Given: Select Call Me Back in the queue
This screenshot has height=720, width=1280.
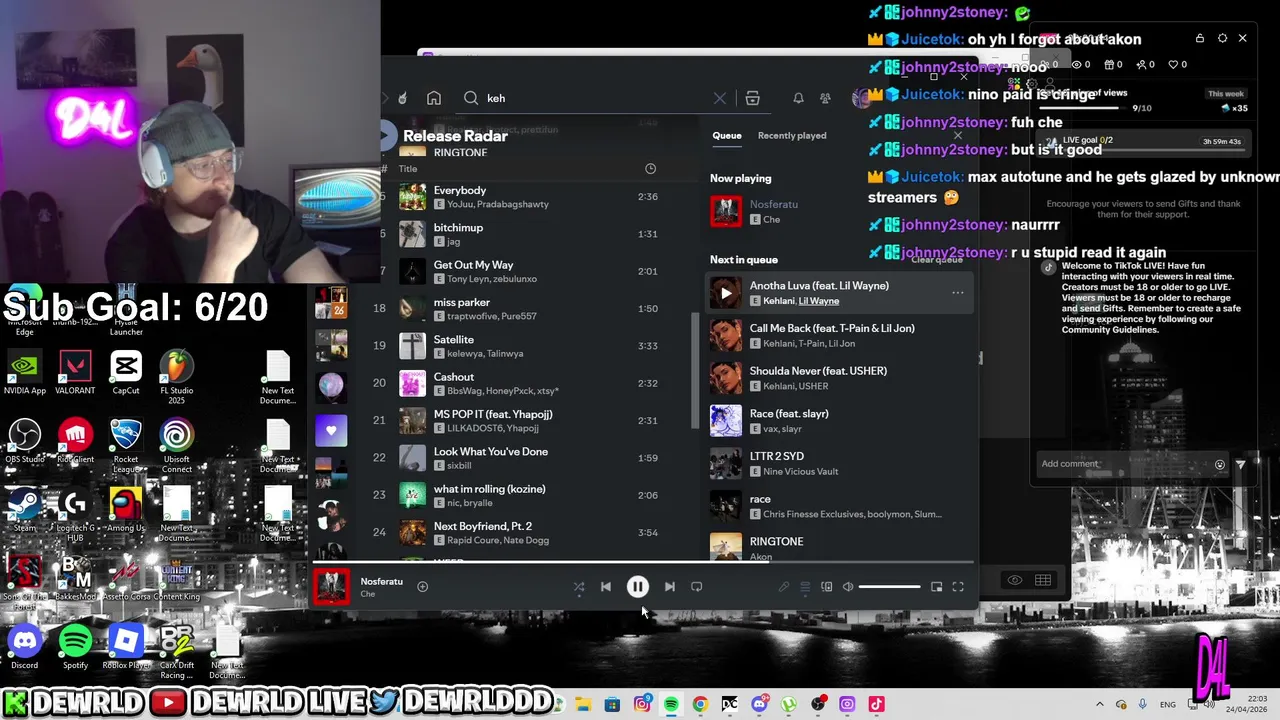Looking at the screenshot, I should tap(840, 336).
